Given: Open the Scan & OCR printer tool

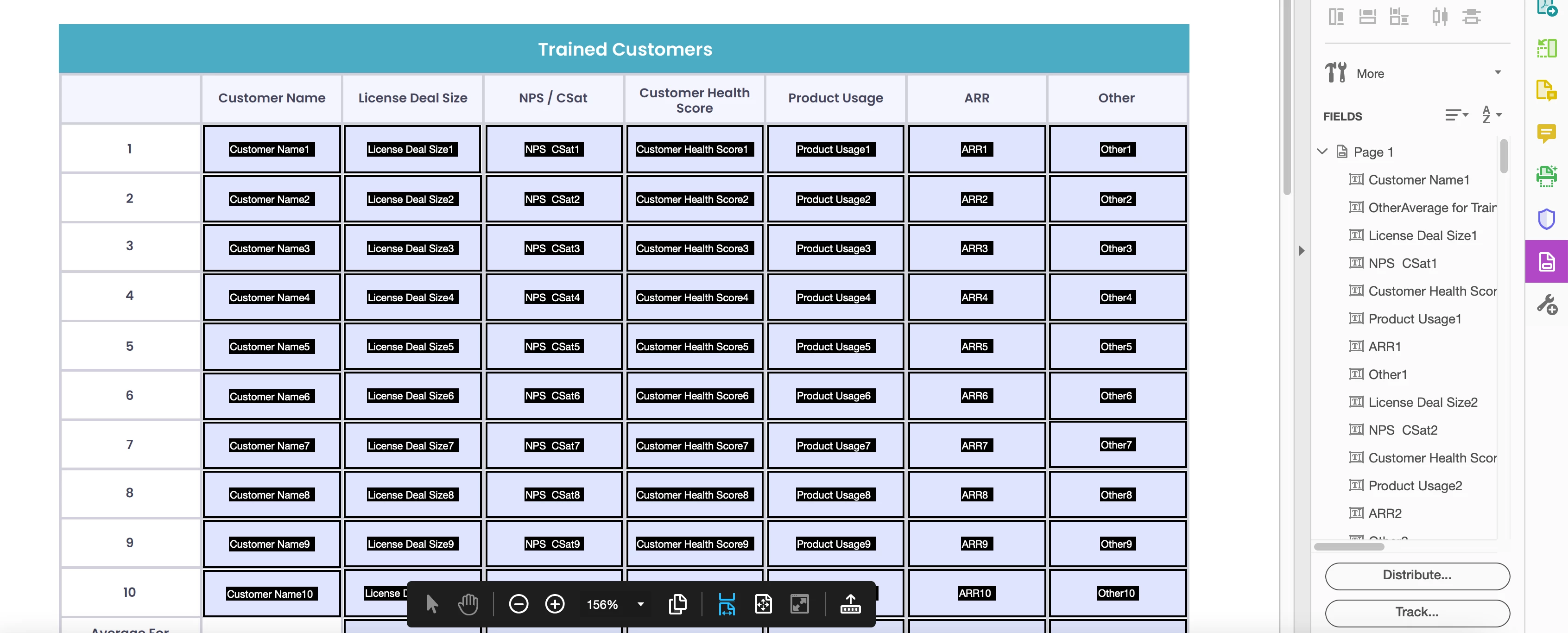Looking at the screenshot, I should tap(1546, 177).
